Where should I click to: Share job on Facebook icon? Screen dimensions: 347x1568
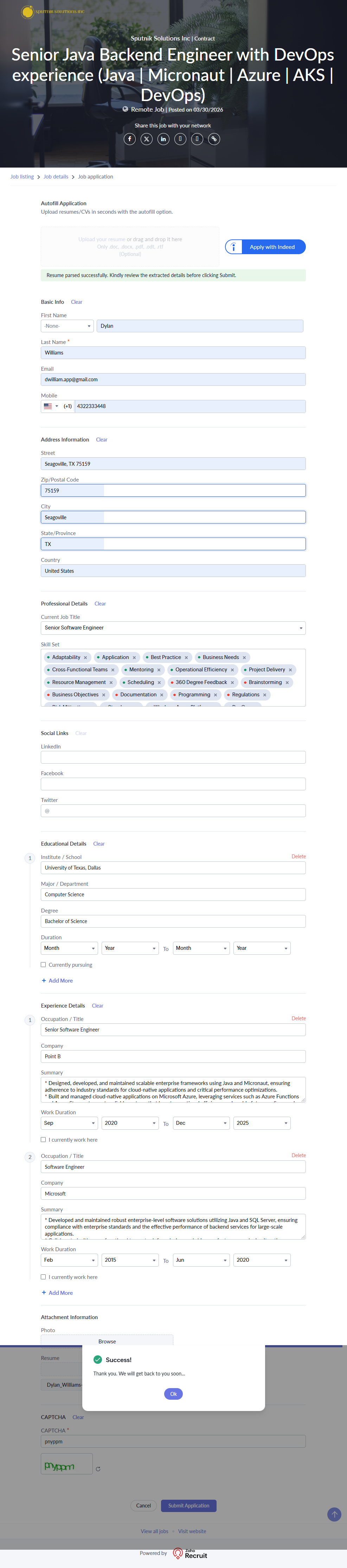click(129, 139)
